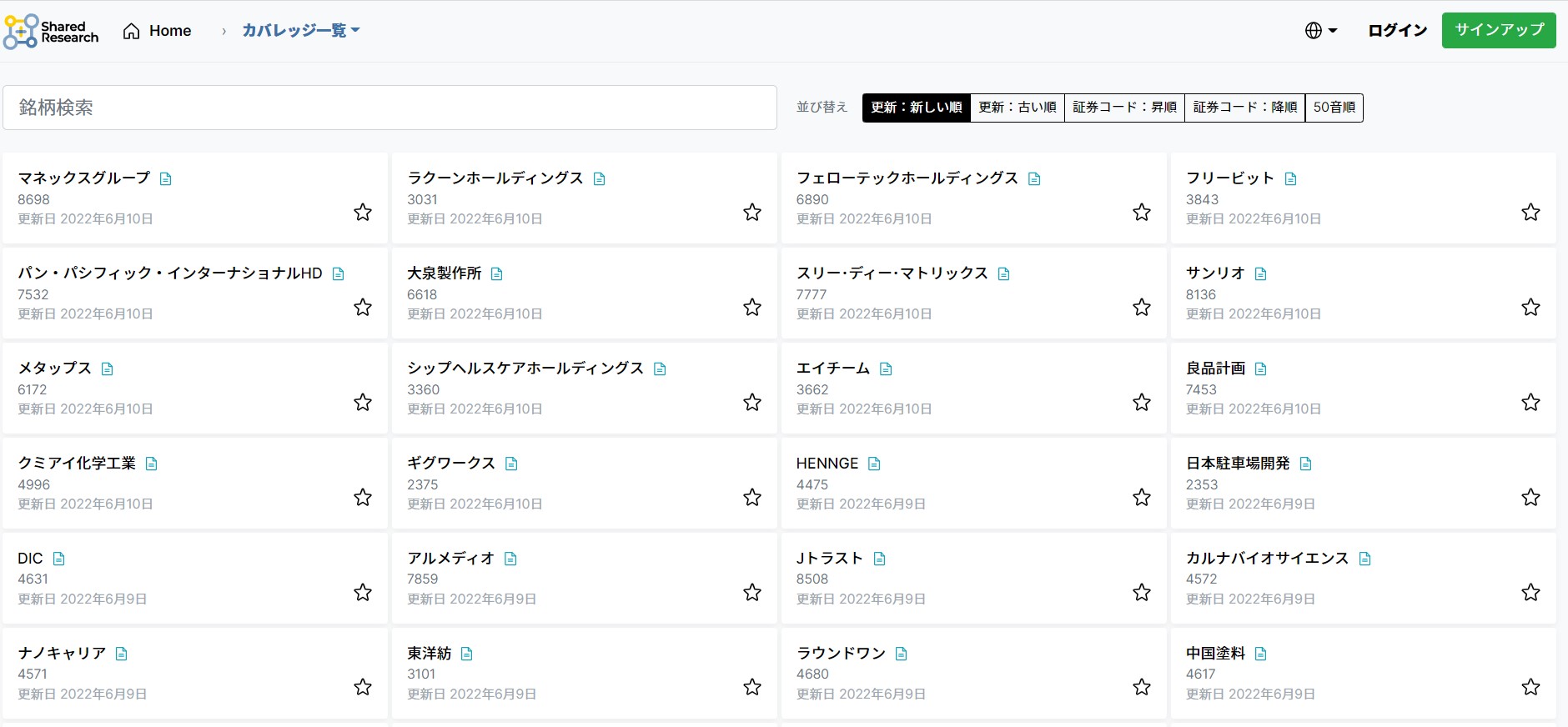Open 日本駐車場開発 document icon
This screenshot has width=1568, height=727.
coord(1305,464)
